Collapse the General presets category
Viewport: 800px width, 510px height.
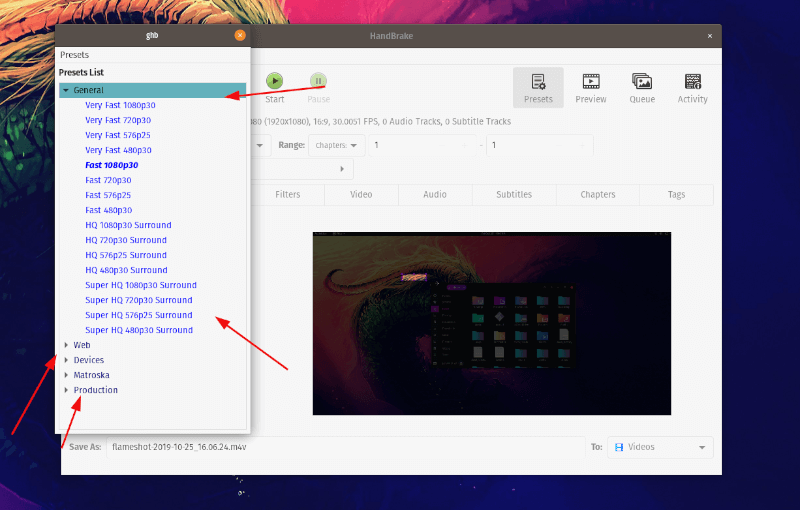[x=66, y=90]
